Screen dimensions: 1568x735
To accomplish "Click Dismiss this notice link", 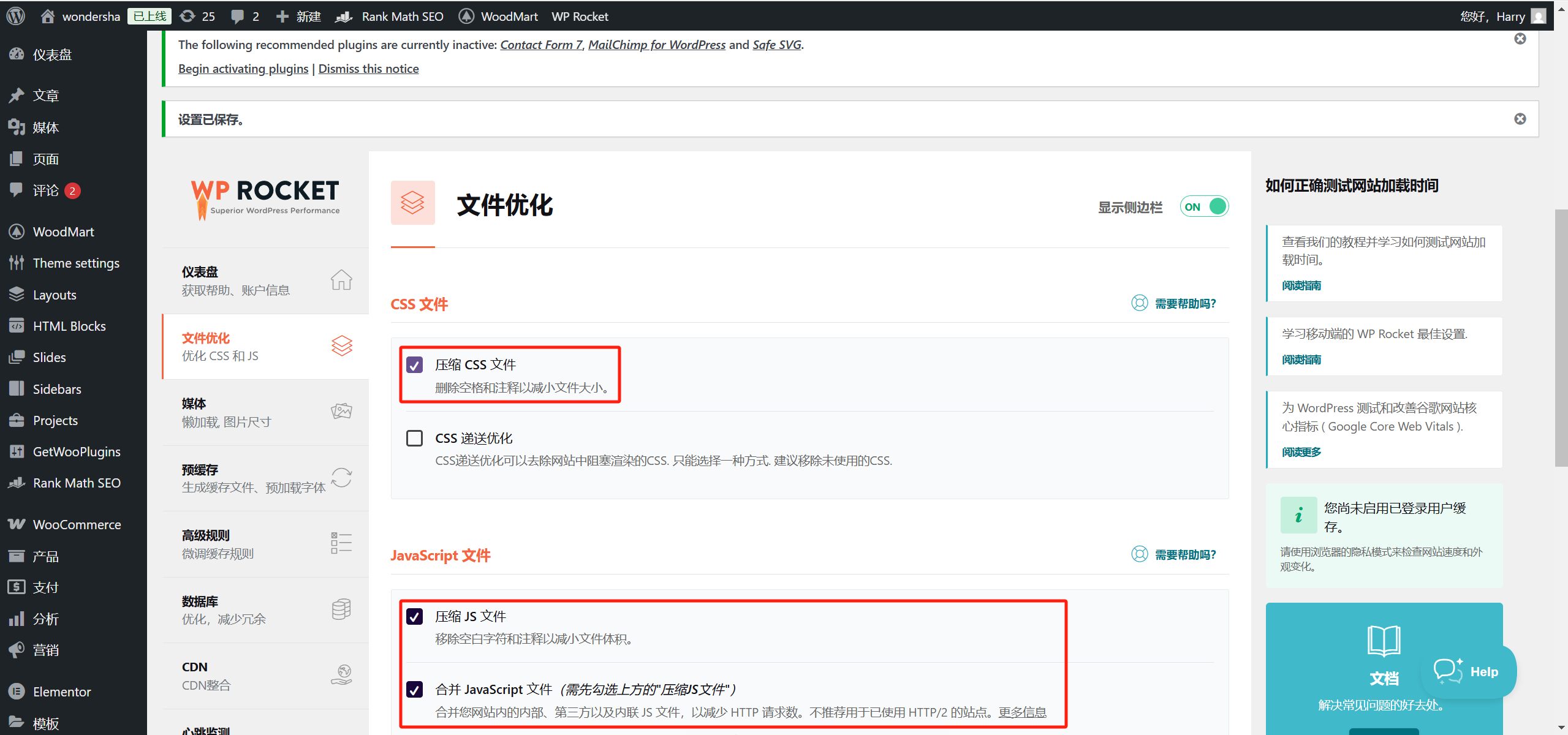I will coord(368,69).
